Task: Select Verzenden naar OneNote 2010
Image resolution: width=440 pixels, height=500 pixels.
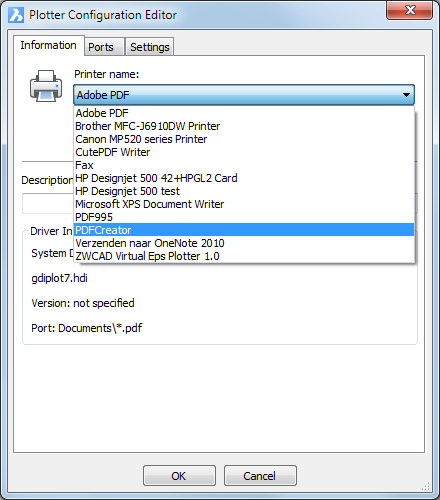Action: click(244, 243)
